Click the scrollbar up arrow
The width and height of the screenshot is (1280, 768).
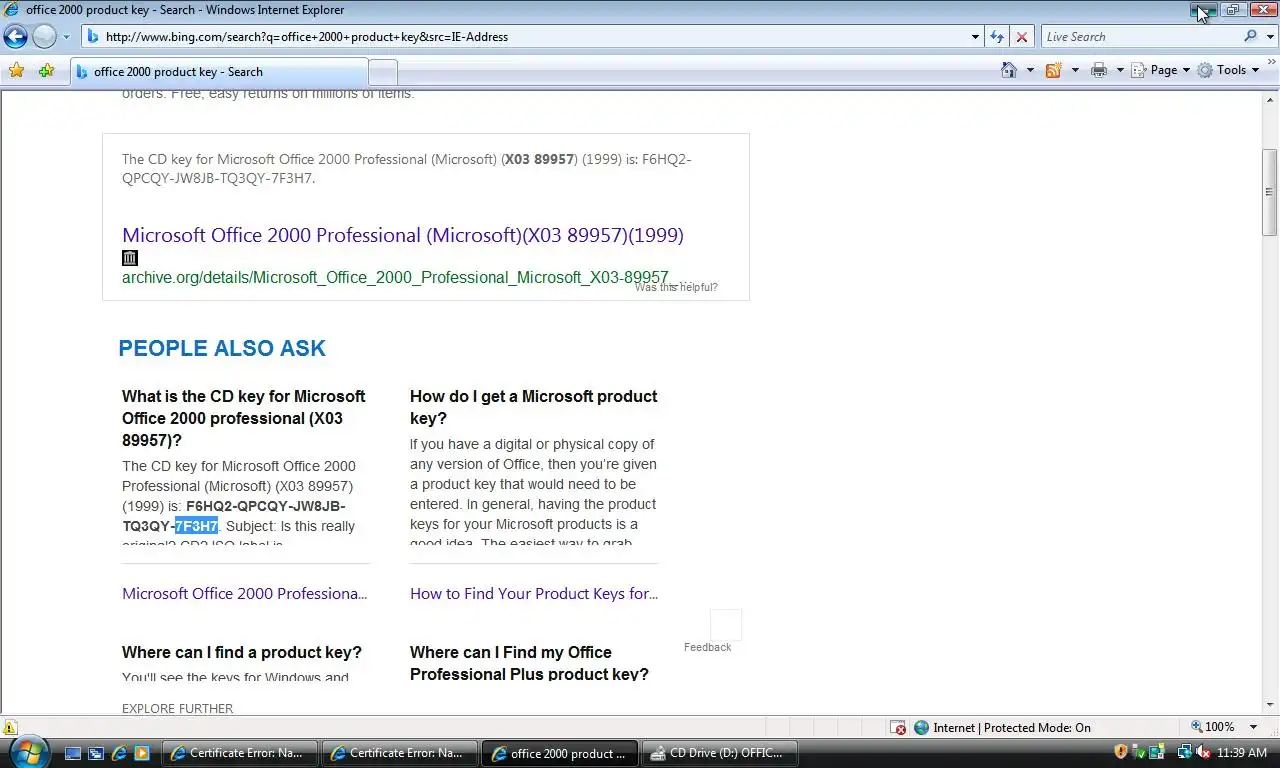1270,99
